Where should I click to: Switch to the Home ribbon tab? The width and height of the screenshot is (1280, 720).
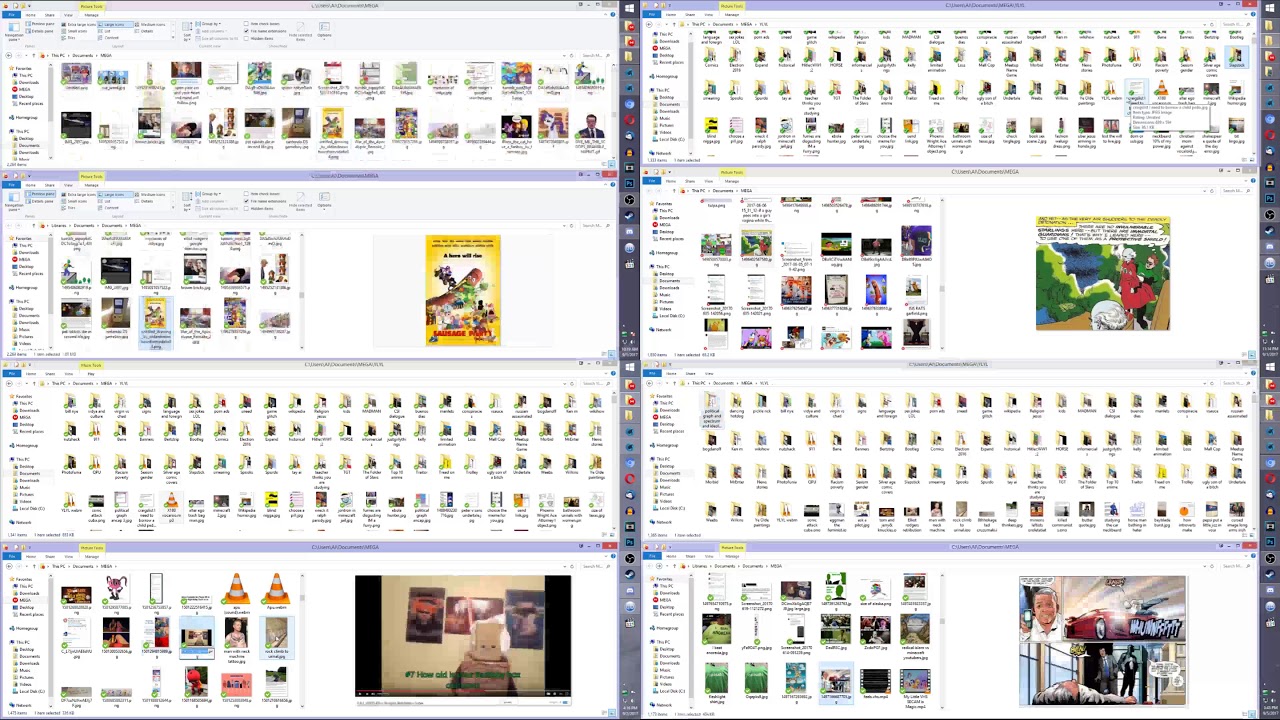pos(29,16)
